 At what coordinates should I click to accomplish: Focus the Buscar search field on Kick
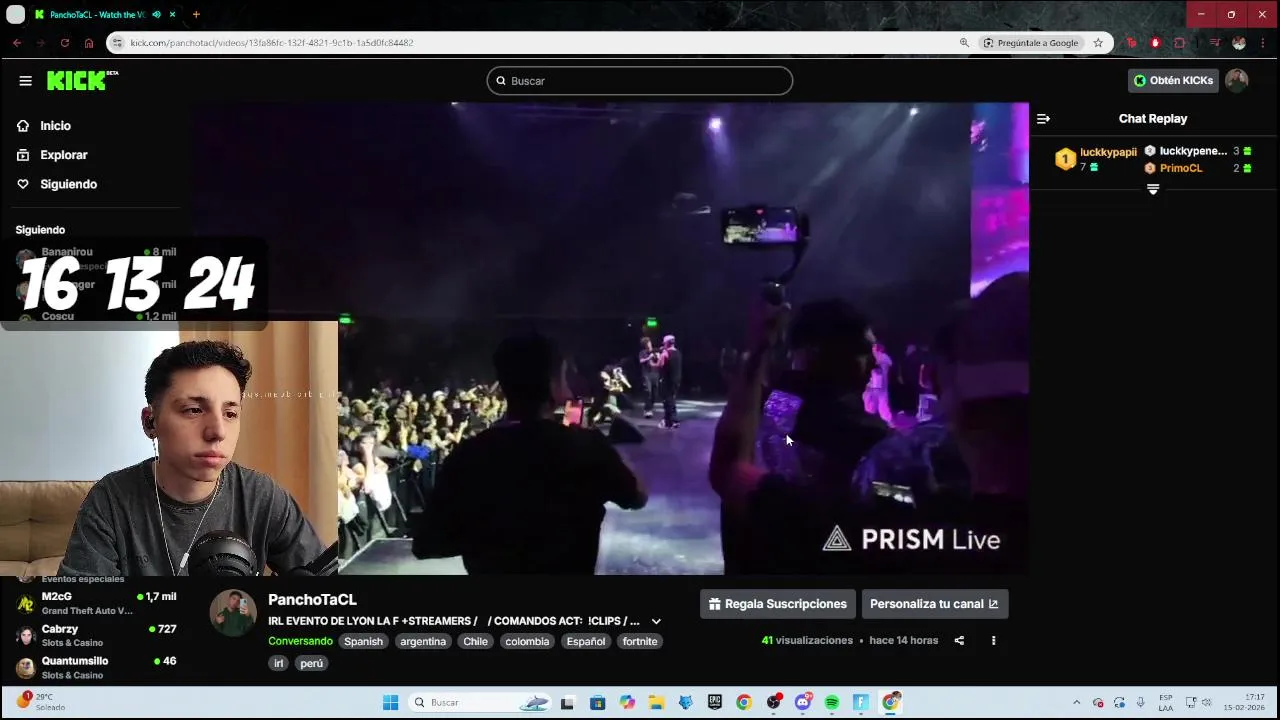(640, 81)
